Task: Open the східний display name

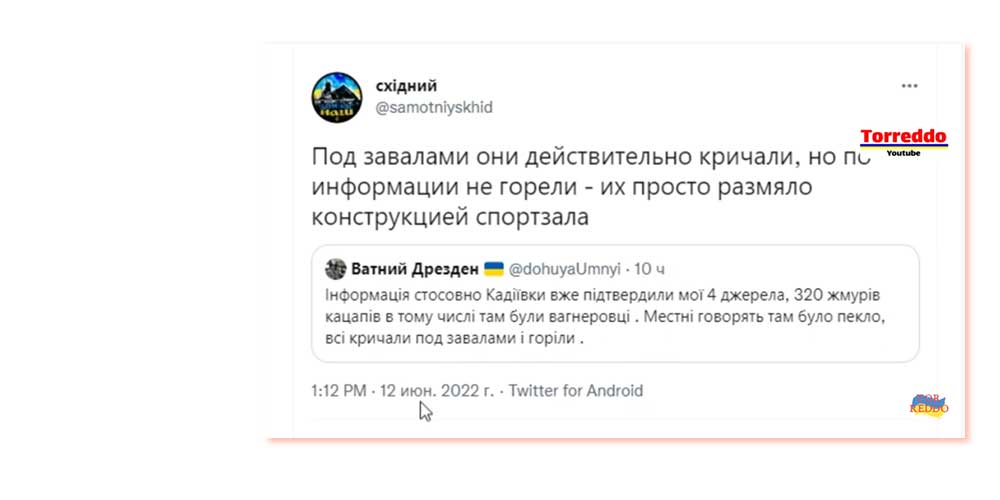Action: tap(406, 86)
